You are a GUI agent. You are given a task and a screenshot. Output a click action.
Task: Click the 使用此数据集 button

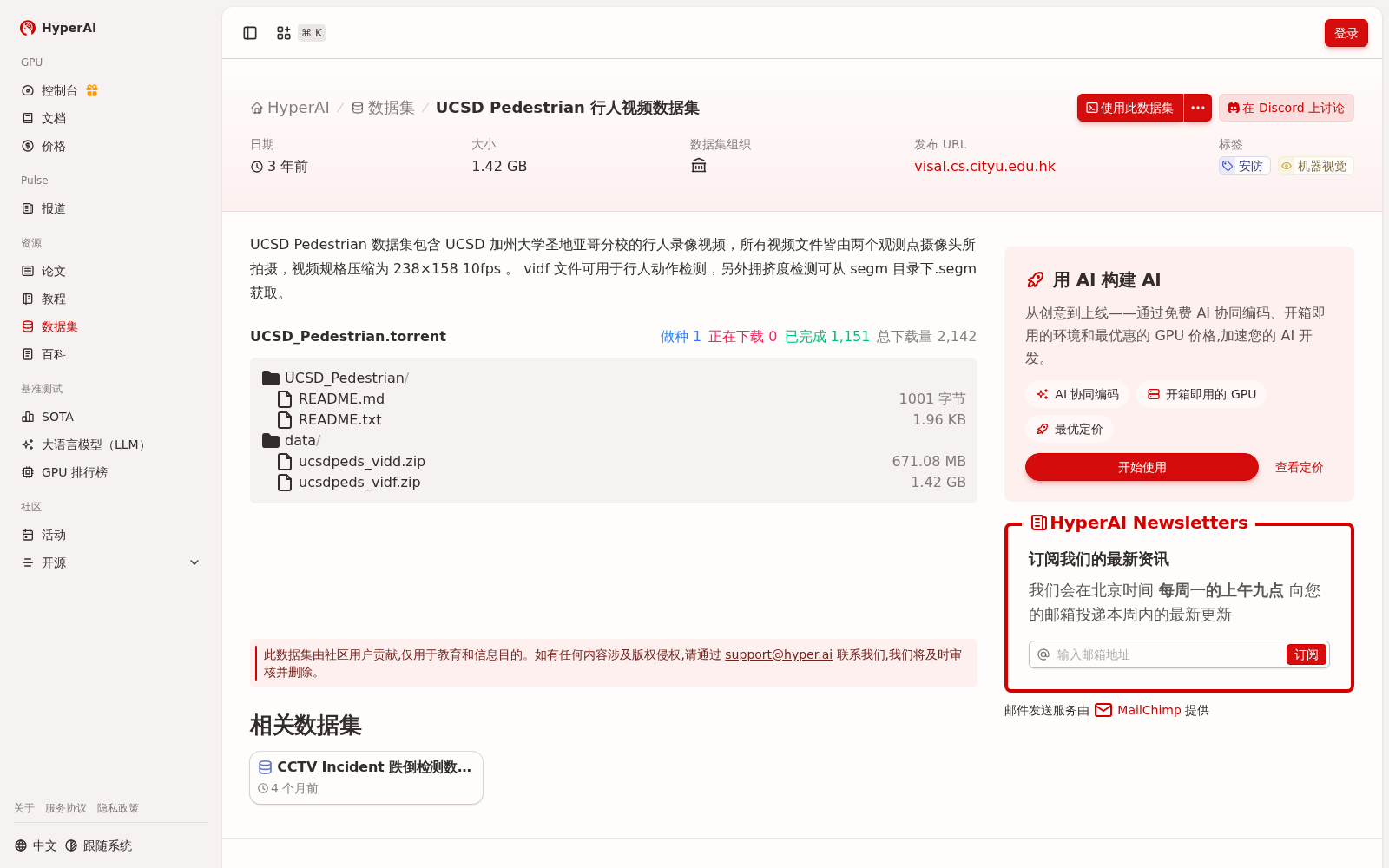pos(1130,108)
